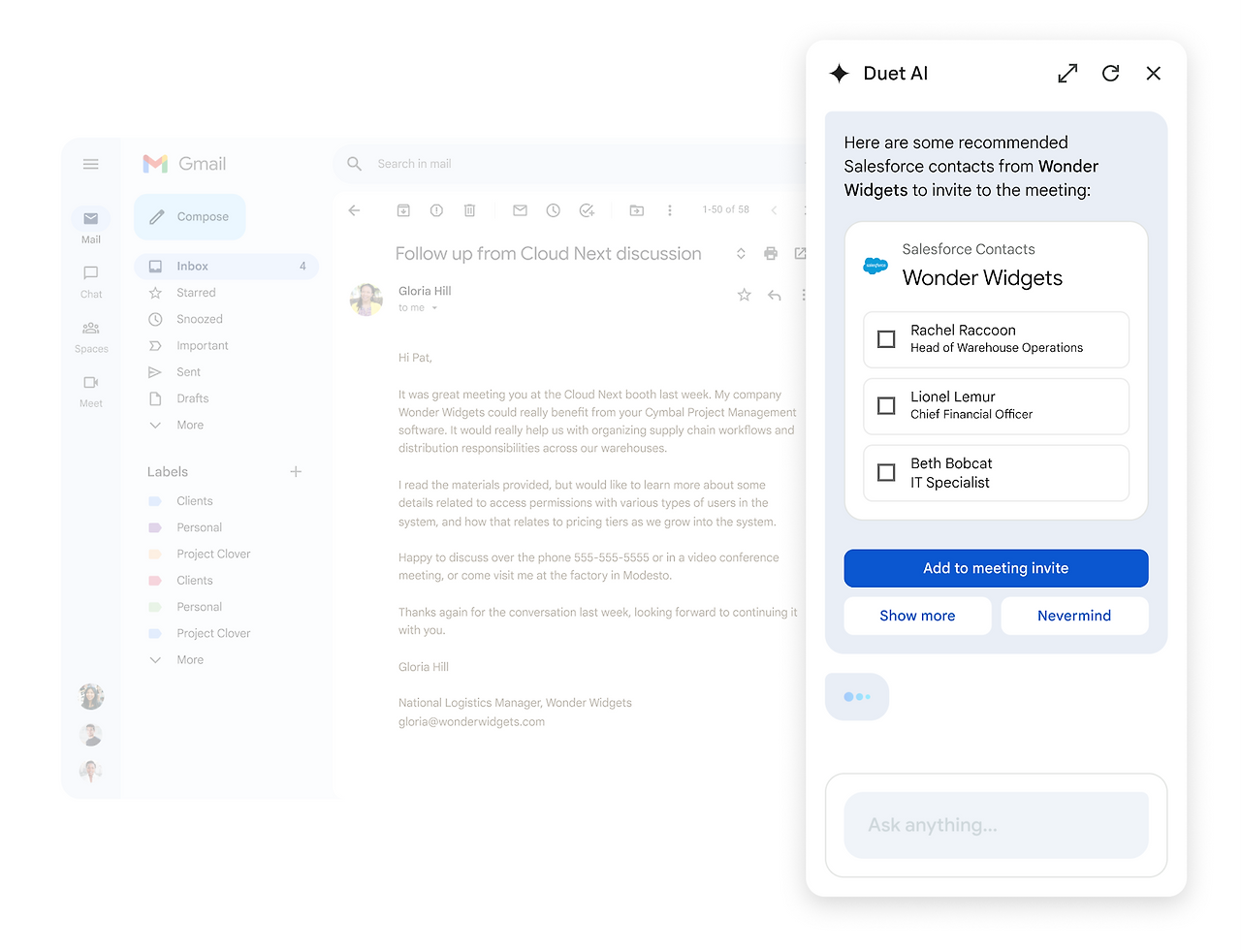Go back to inbox with the arrow icon

355,210
